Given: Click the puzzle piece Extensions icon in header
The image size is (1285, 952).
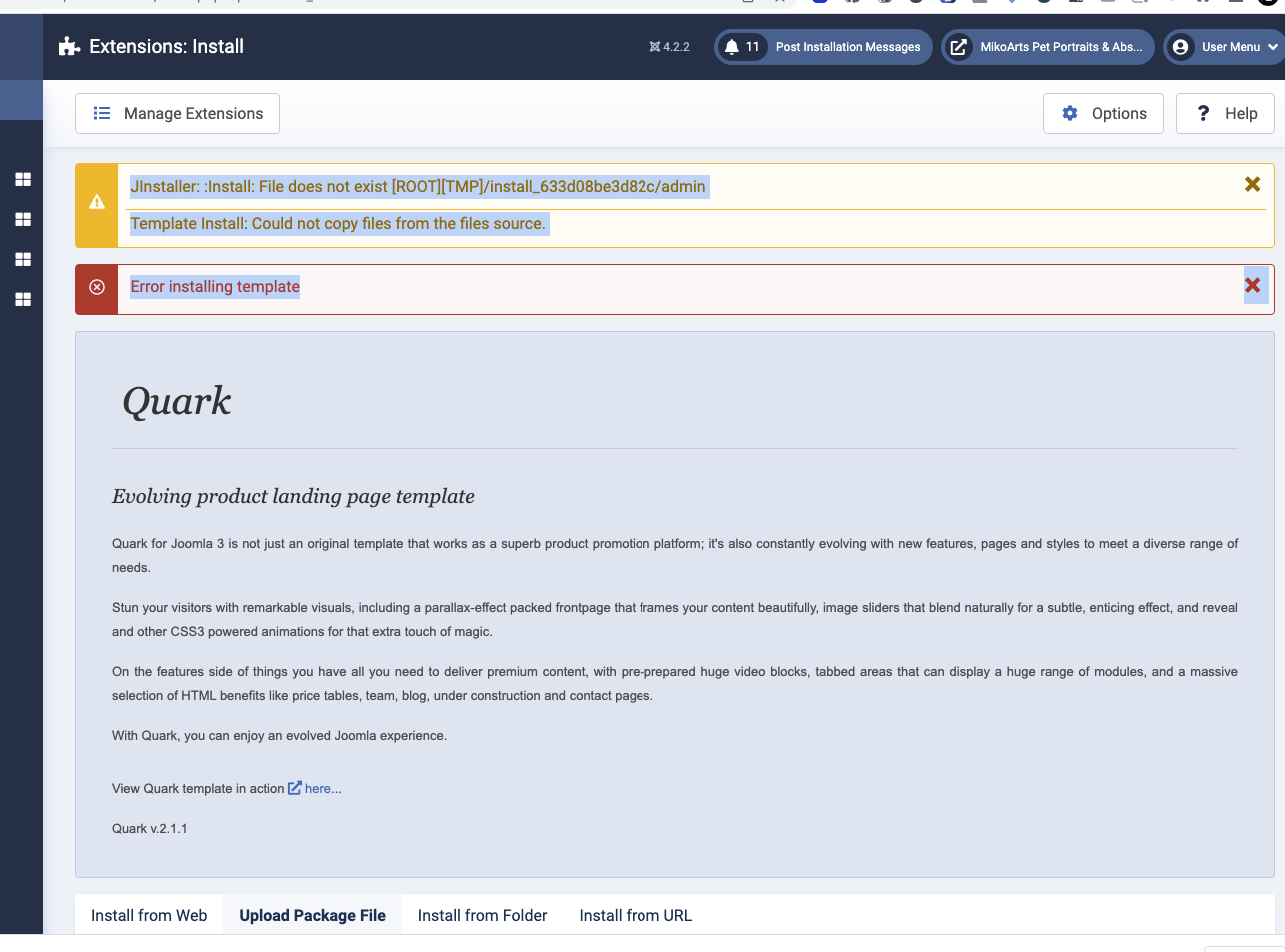Looking at the screenshot, I should (69, 47).
